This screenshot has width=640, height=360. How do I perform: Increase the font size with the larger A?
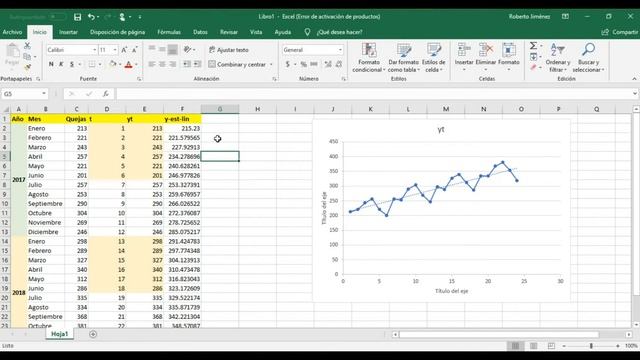(124, 50)
